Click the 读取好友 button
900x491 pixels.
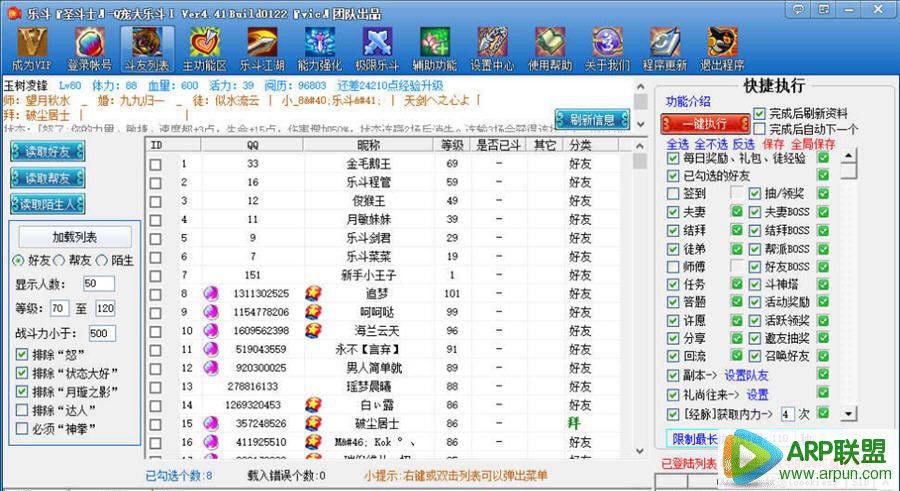click(x=48, y=151)
